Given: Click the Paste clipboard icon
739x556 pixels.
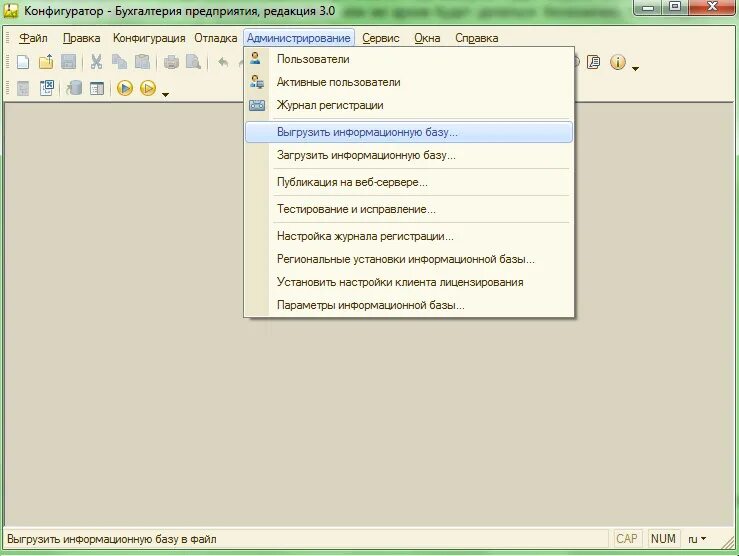Looking at the screenshot, I should (142, 62).
